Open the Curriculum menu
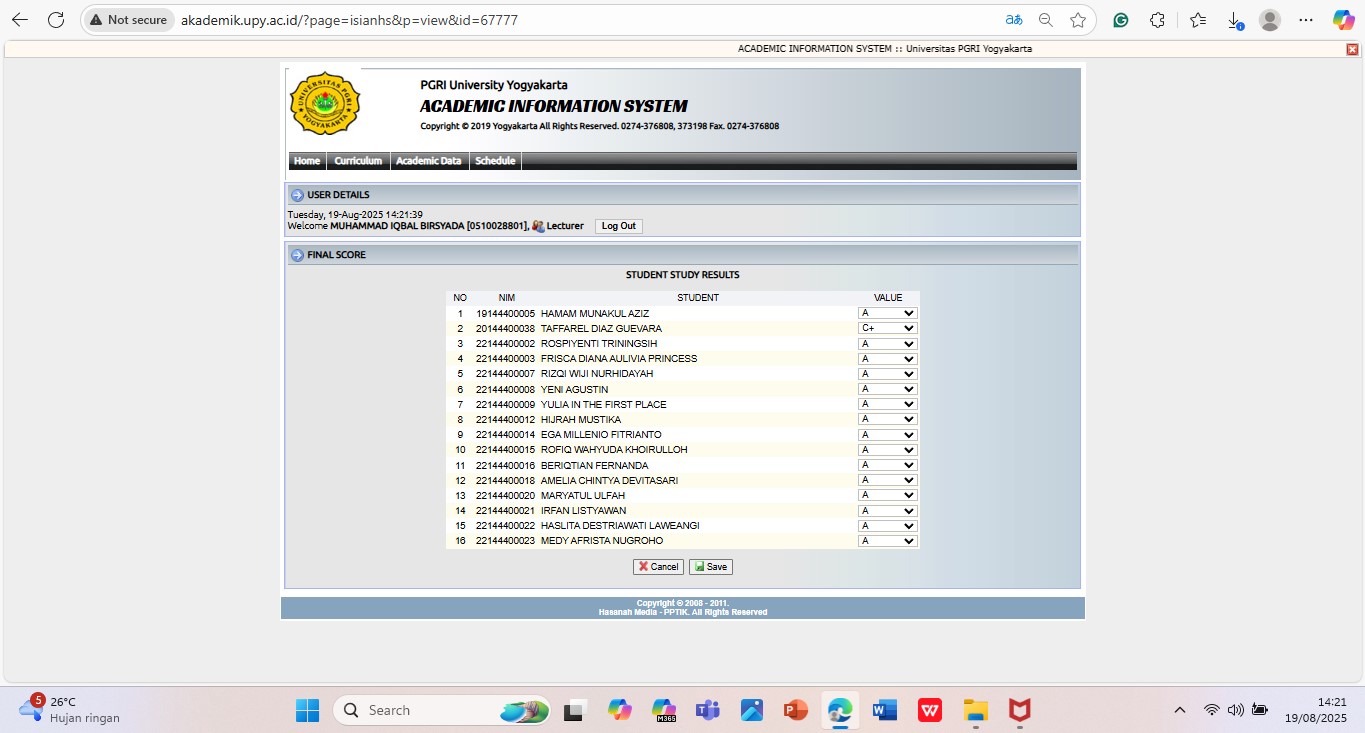 (358, 161)
